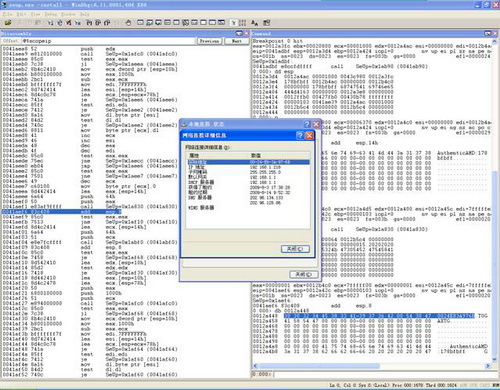The image size is (500, 390).
Task: Open Processes and Threads toolbar icon
Action: [x=212, y=23]
